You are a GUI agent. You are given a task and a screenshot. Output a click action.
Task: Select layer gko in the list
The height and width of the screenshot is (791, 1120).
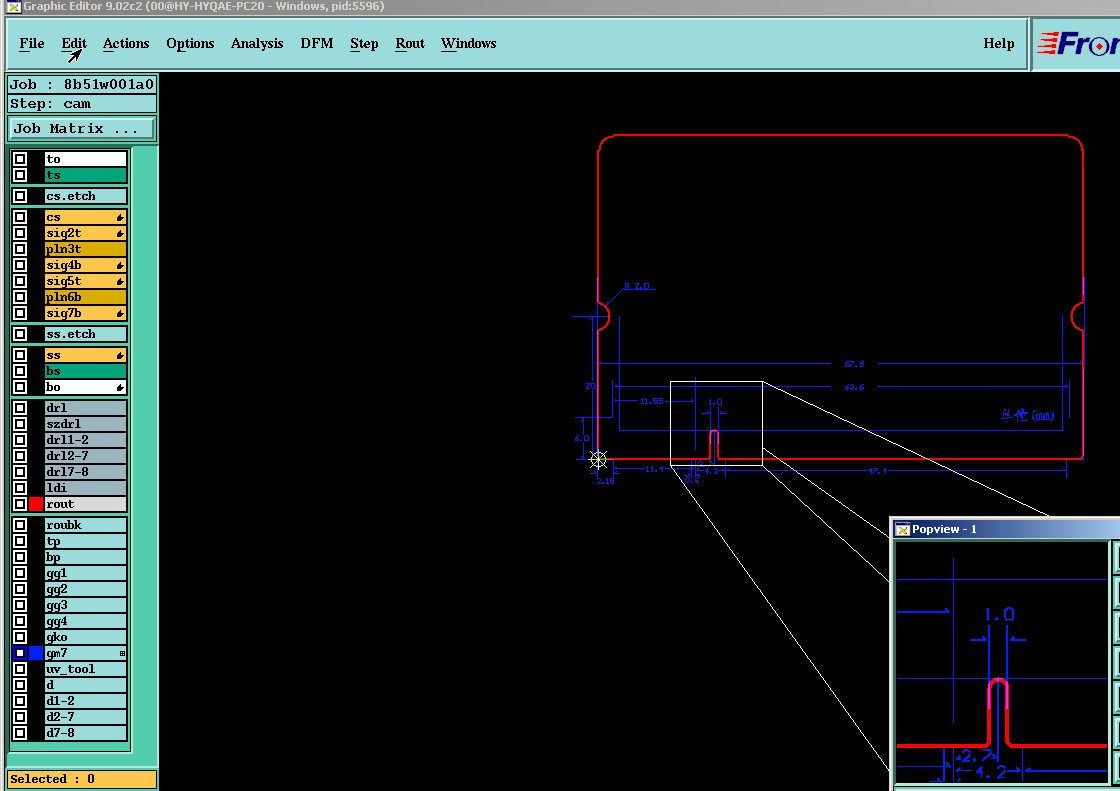tap(85, 637)
